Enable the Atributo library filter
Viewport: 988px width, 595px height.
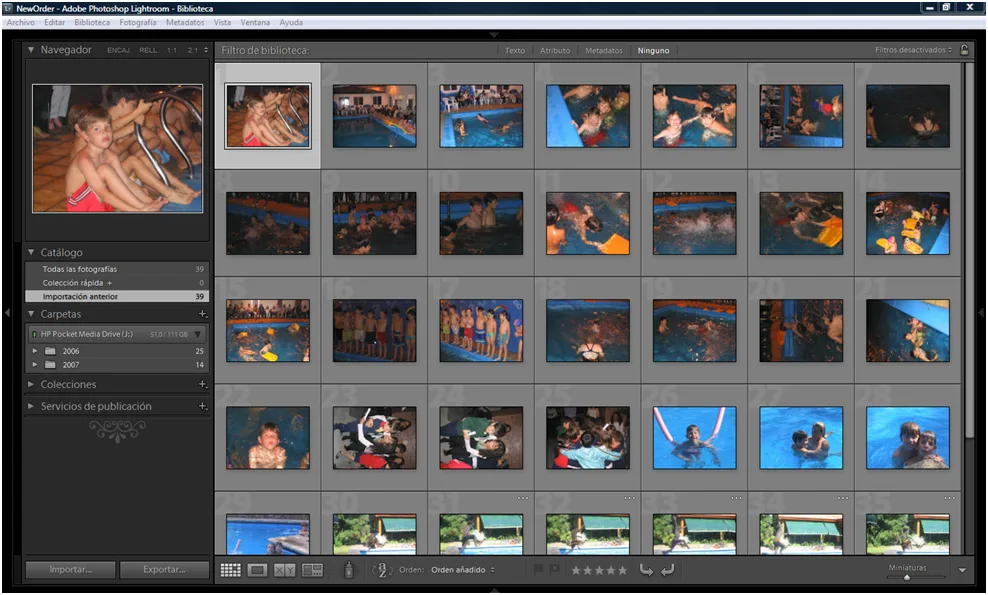pyautogui.click(x=556, y=50)
